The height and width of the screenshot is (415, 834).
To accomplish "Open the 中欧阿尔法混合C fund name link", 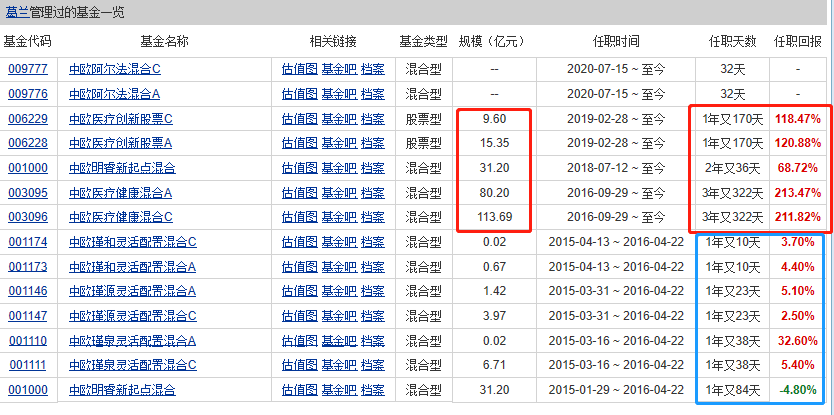I will [115, 69].
